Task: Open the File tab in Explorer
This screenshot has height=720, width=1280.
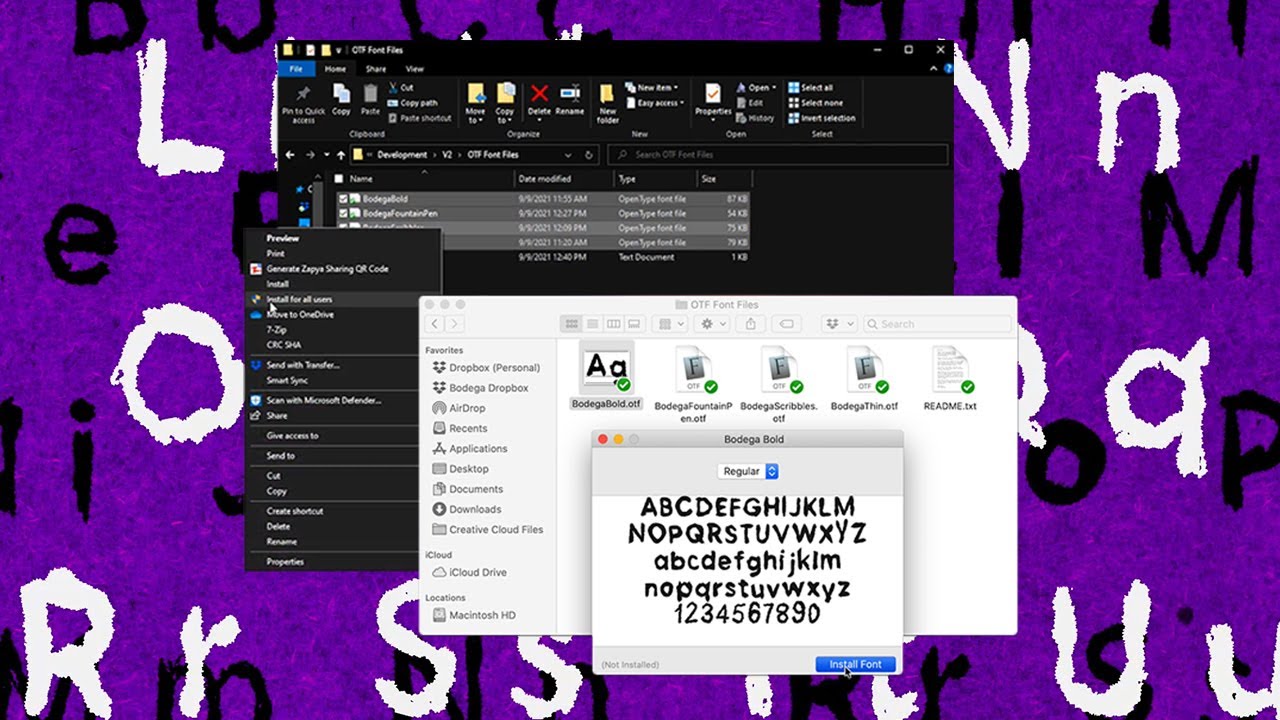Action: [296, 69]
